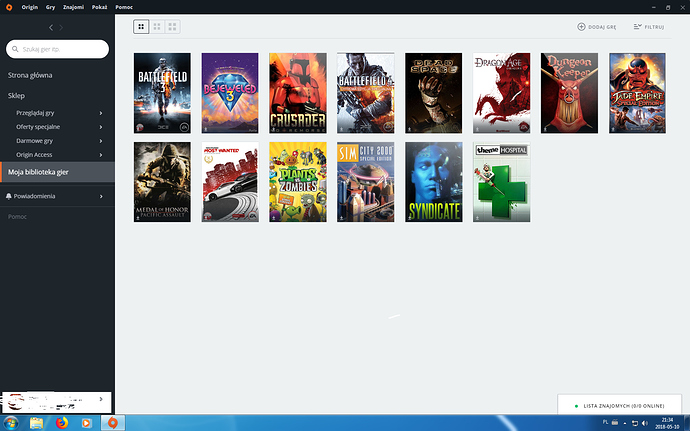Open Medal of Honor Pacific Assault tile
This screenshot has width=690, height=431.
(x=162, y=182)
